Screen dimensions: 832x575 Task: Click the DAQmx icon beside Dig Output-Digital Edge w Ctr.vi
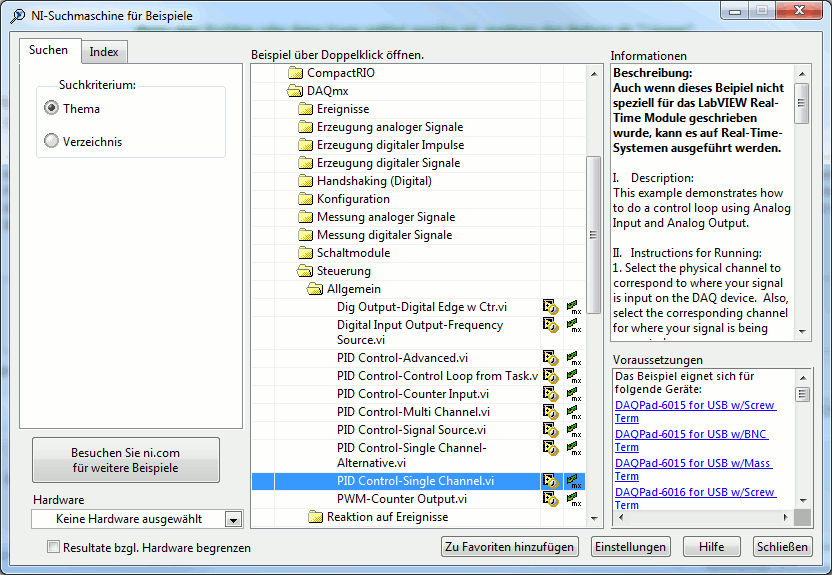click(x=574, y=307)
